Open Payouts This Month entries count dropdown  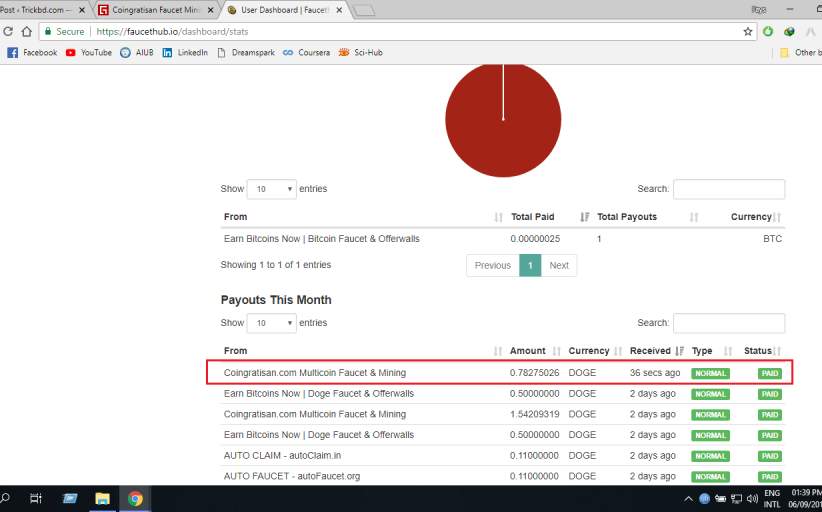tap(272, 323)
